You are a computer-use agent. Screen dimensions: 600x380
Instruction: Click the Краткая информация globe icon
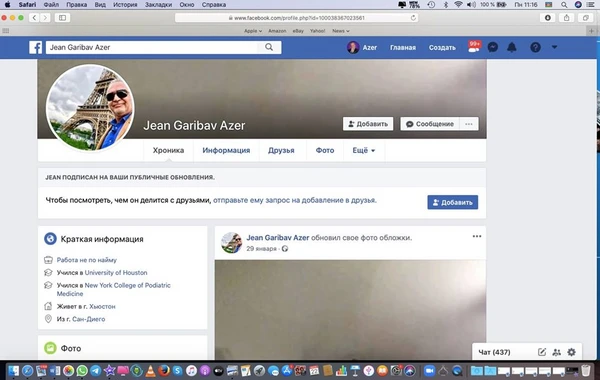(x=50, y=239)
